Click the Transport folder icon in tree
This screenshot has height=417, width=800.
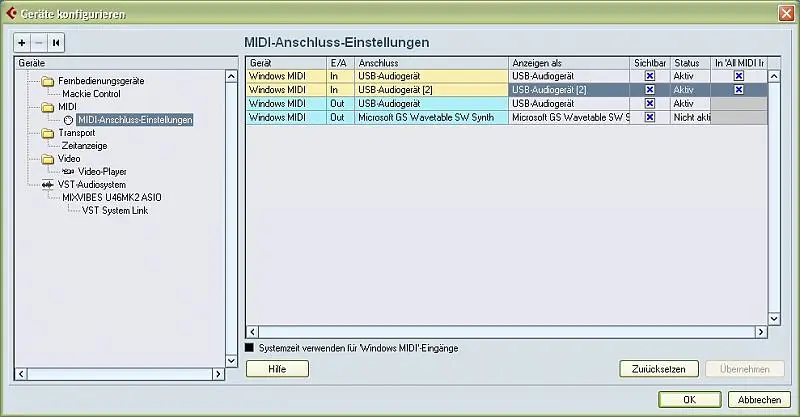(x=47, y=133)
